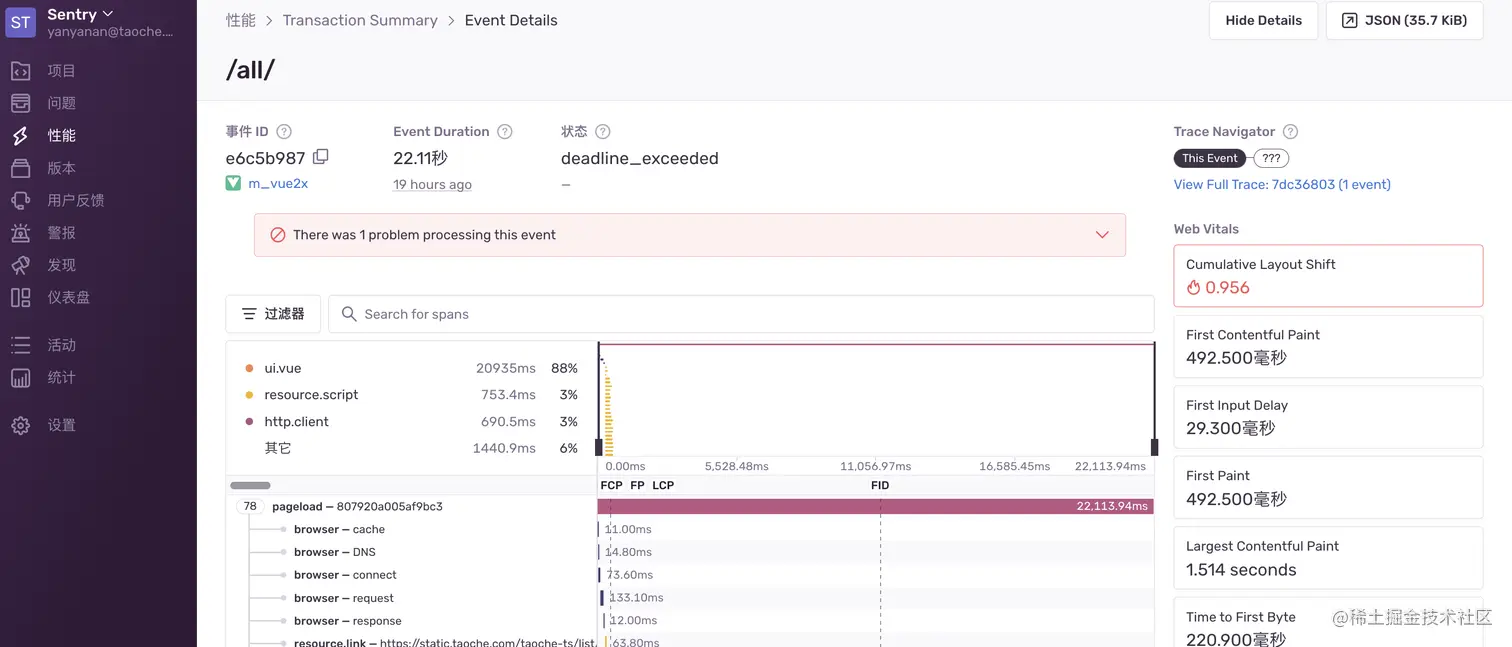
Task: Click the resource.script yellow legend dot
Action: pos(249,395)
